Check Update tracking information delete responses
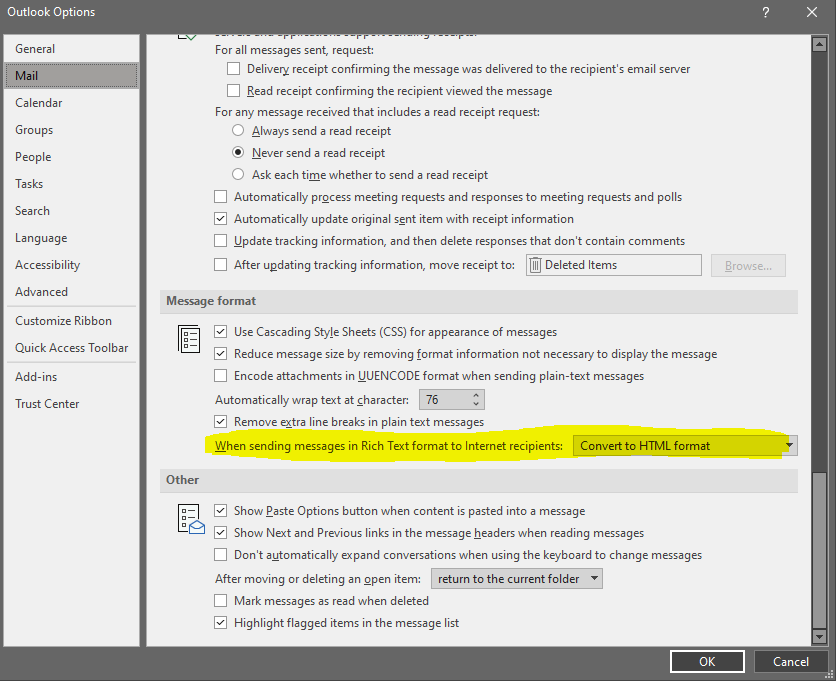 [x=220, y=241]
